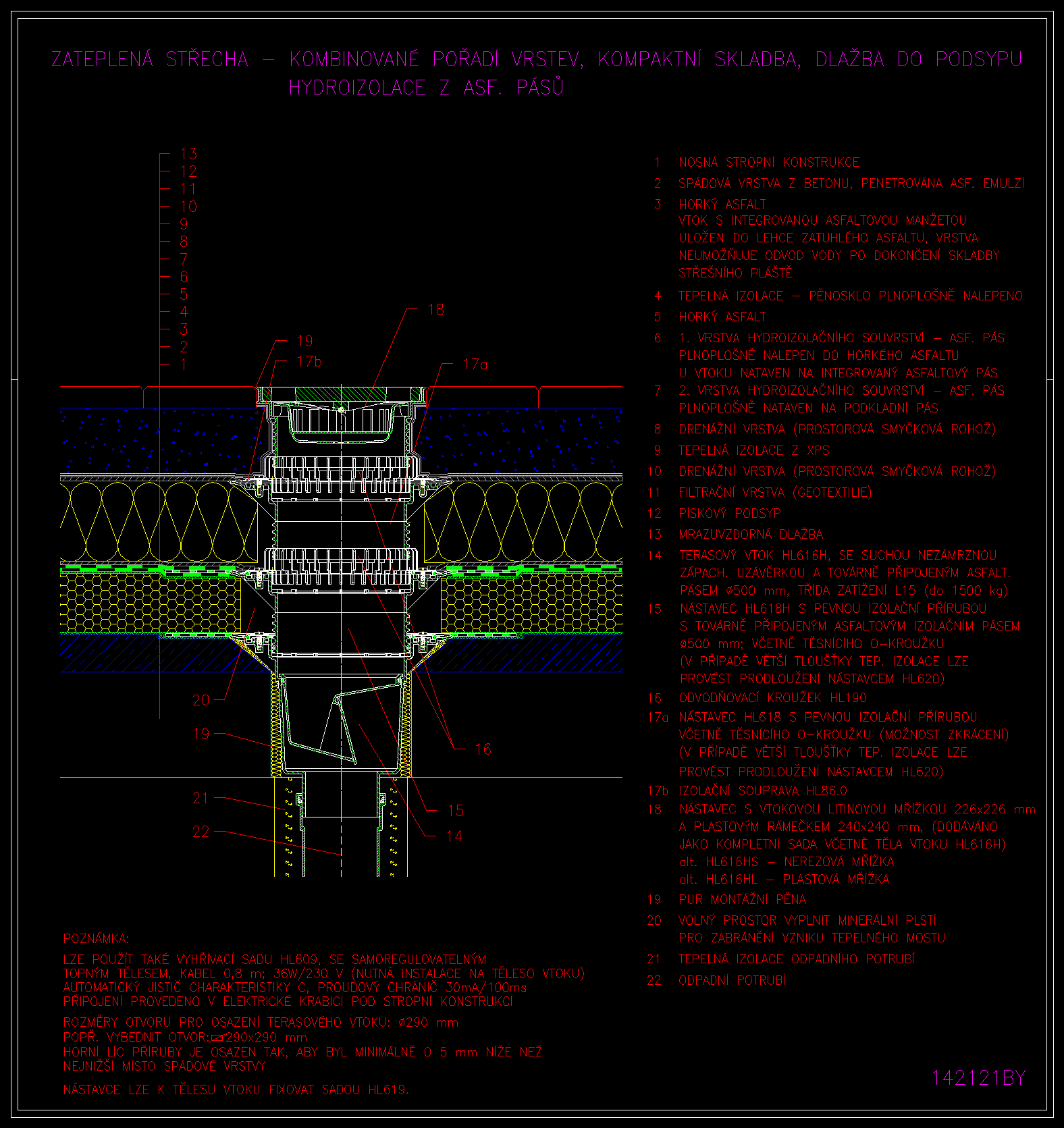
Task: Click 'IZOLAČNÍ SOUPRAVA HL86.0' legend entry
Action: click(763, 790)
